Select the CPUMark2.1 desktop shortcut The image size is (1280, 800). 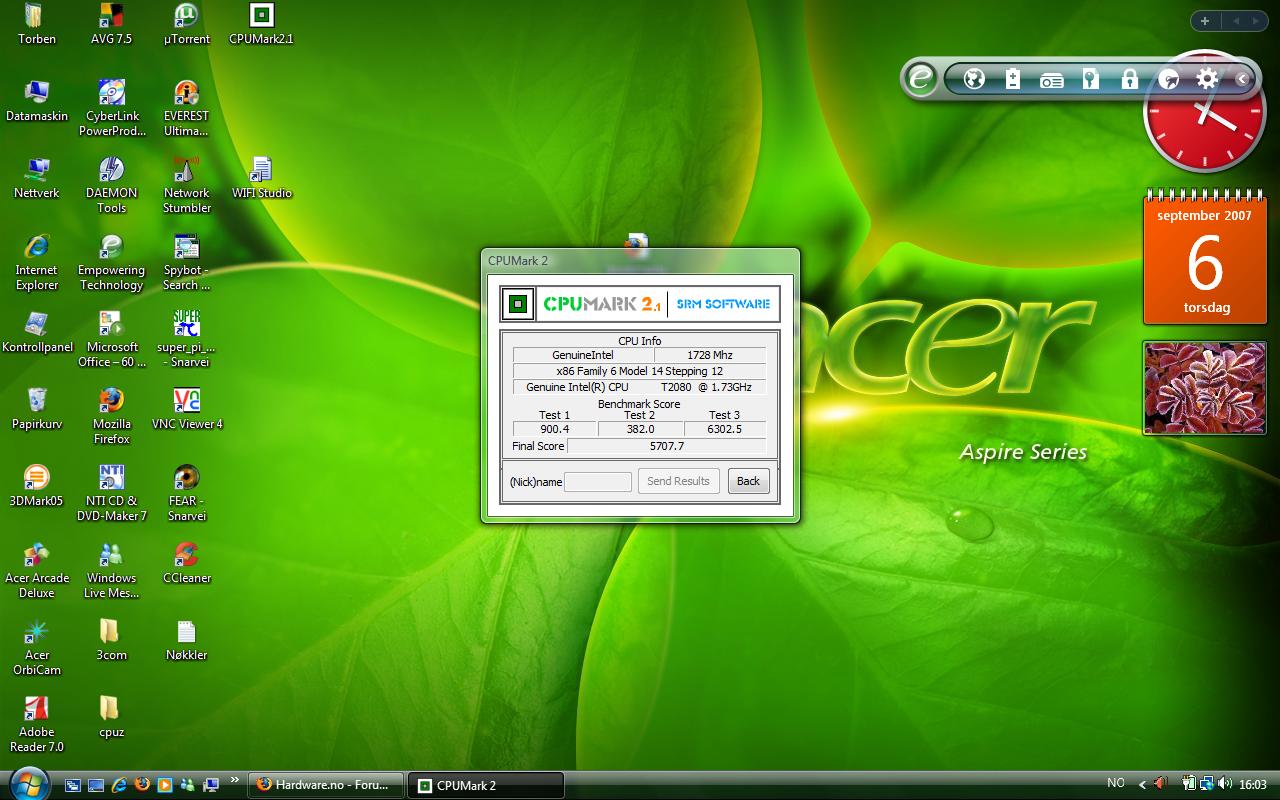pos(261,24)
